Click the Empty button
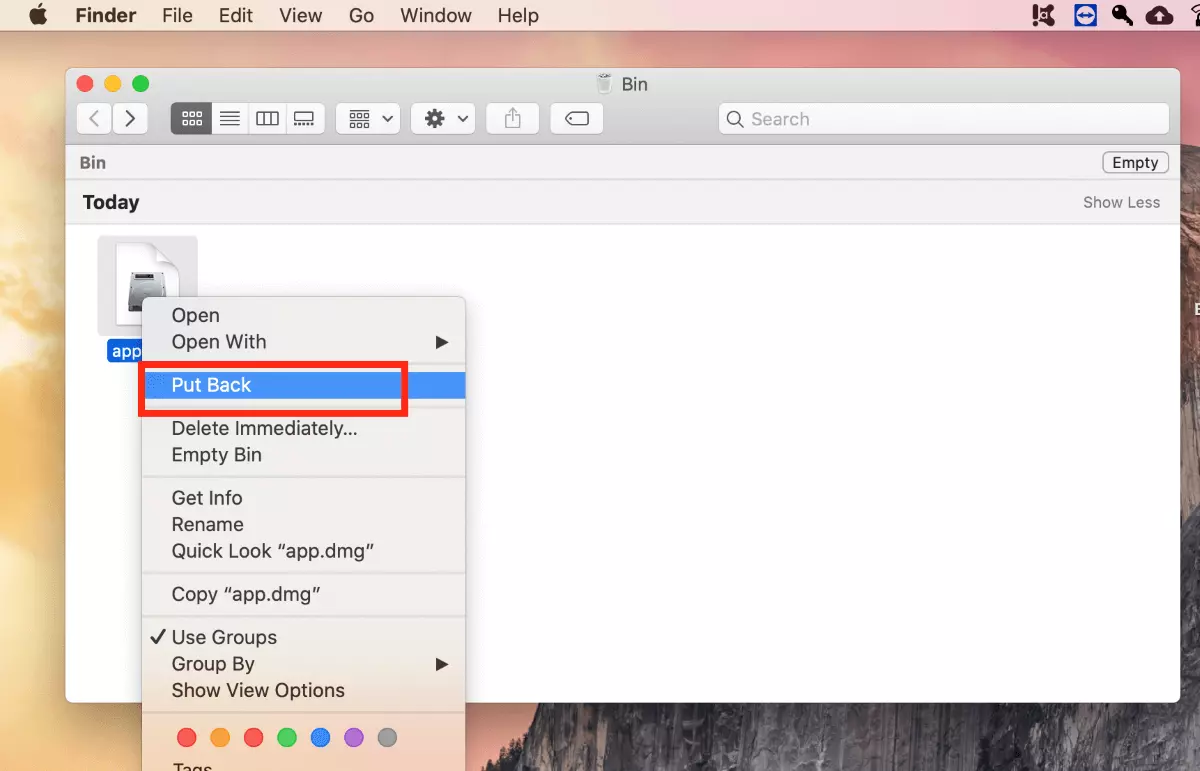 (x=1135, y=163)
